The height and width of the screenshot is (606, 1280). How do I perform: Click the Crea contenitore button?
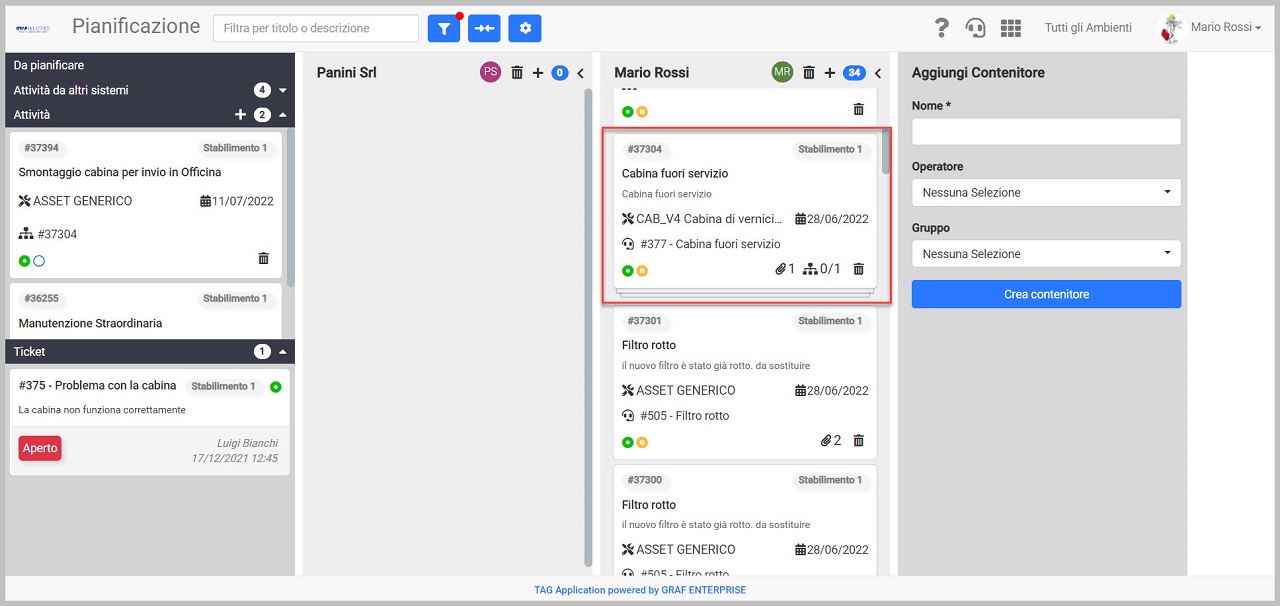click(x=1046, y=294)
